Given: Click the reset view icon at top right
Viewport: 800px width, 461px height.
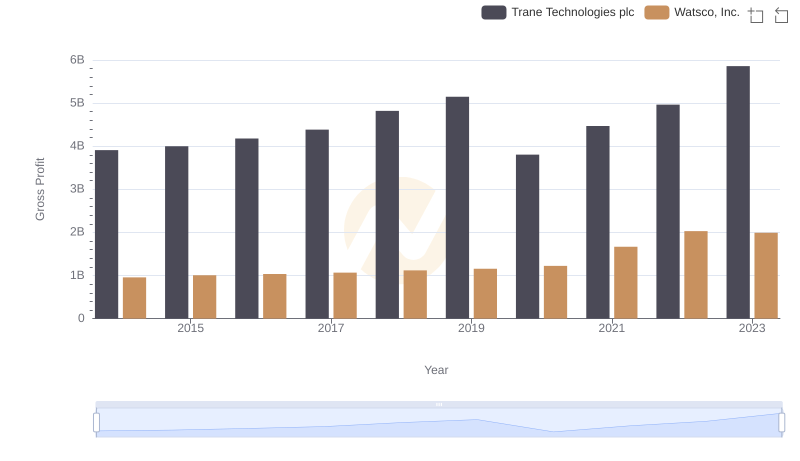Looking at the screenshot, I should coord(781,15).
